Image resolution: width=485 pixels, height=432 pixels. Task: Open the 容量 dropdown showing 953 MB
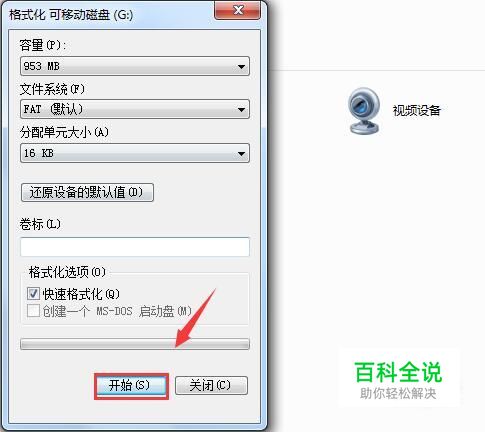(x=135, y=66)
